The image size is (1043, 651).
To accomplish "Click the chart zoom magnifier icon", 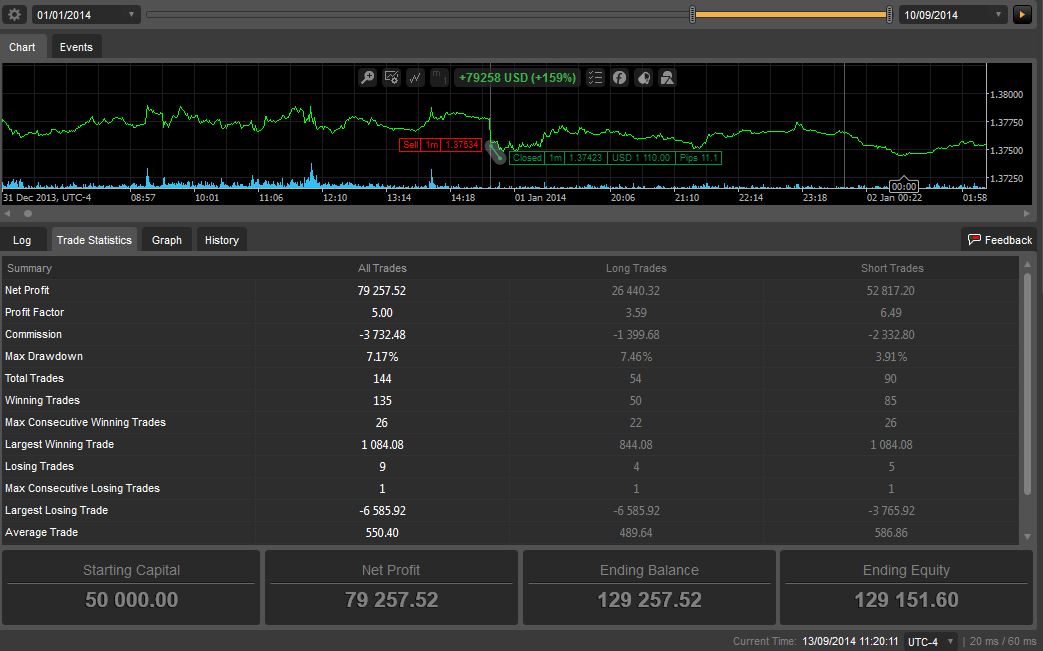I will coord(367,78).
